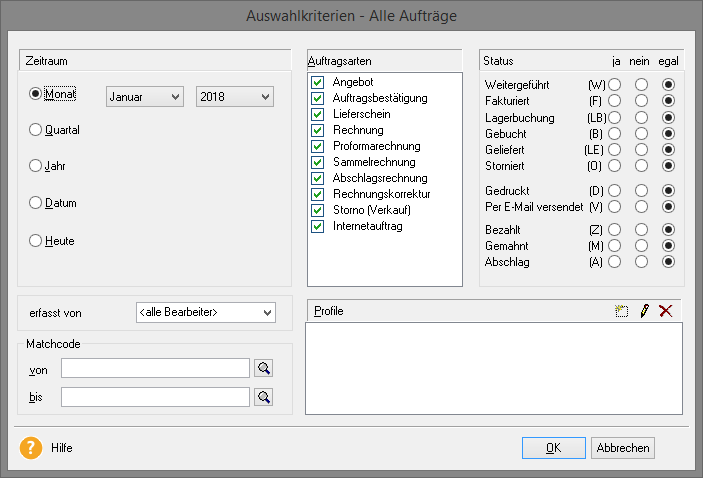Select egal for Bezahlt status

click(x=668, y=230)
